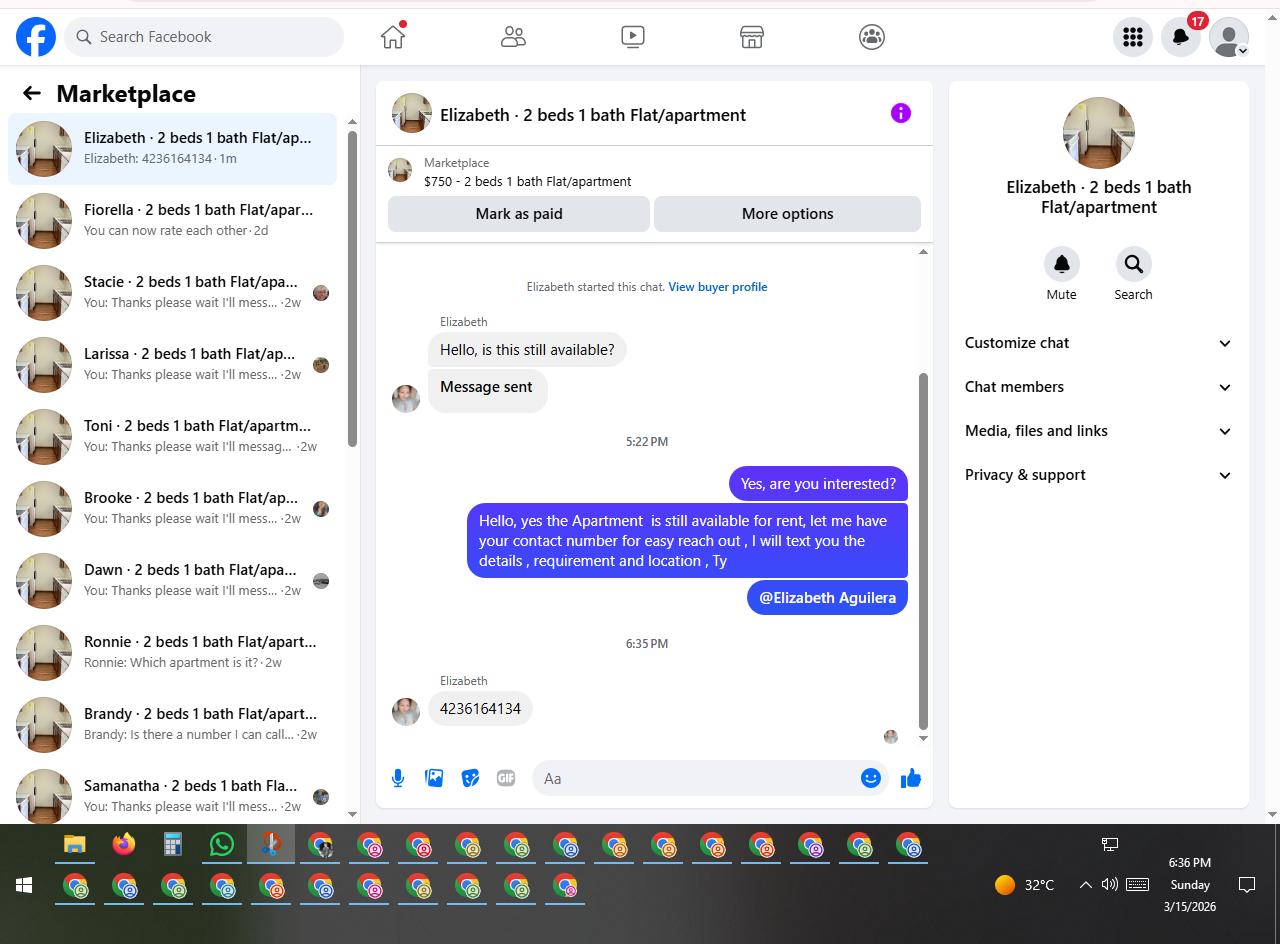Click the 'Yes, are you interested?' message

[x=818, y=484]
